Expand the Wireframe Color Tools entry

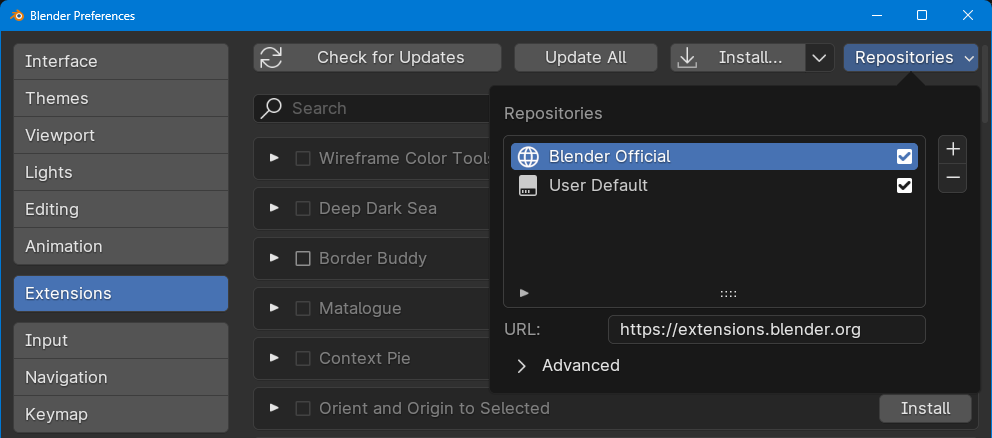[274, 158]
